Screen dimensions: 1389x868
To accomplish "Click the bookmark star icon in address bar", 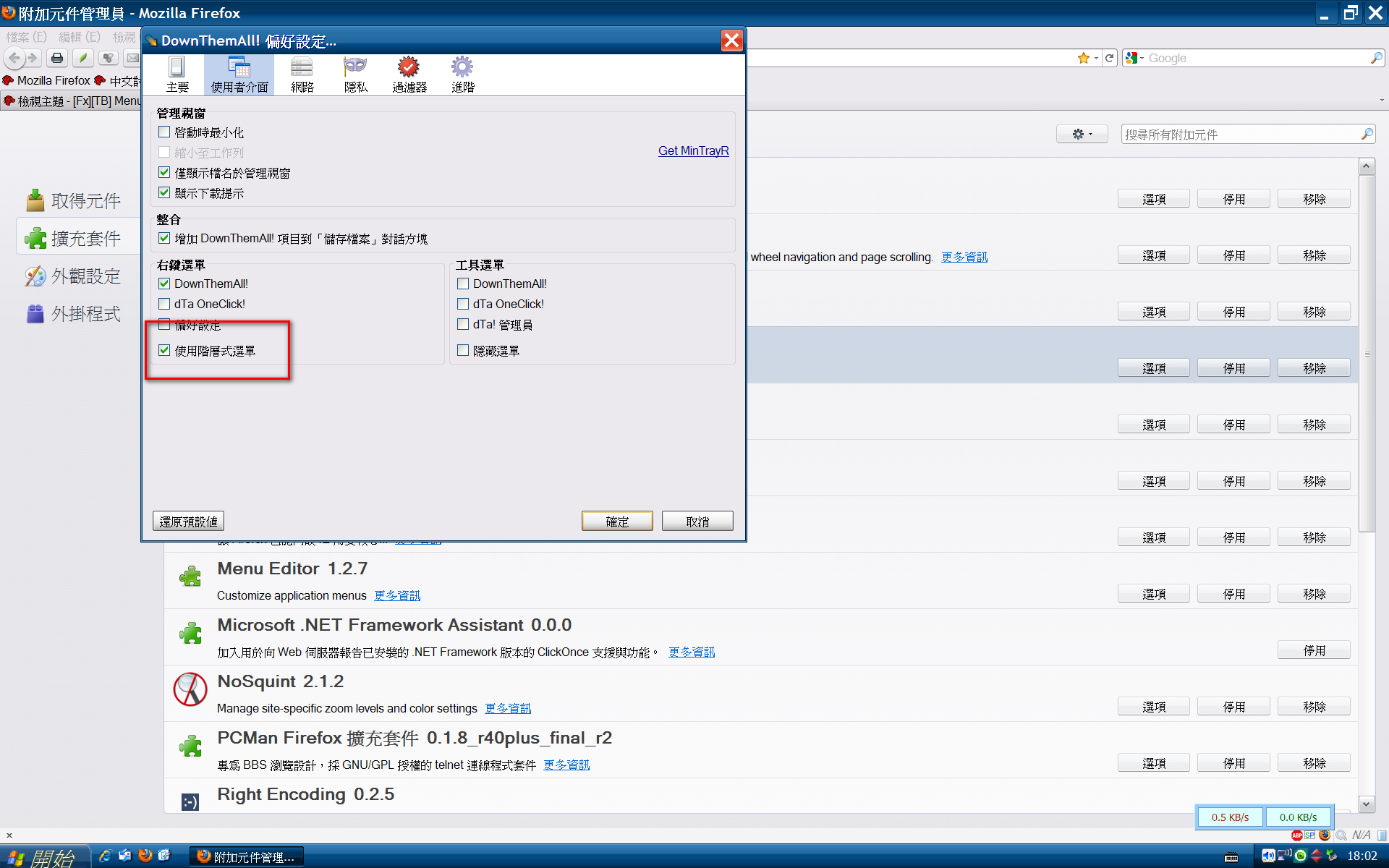I will click(x=1083, y=58).
